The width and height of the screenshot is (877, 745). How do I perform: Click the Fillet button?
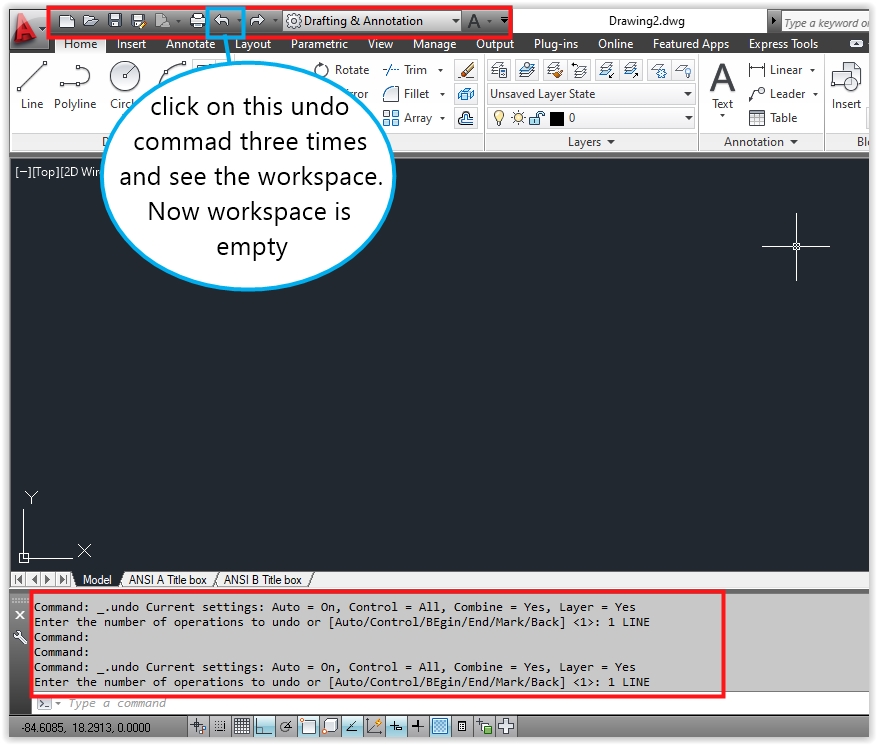pyautogui.click(x=407, y=94)
